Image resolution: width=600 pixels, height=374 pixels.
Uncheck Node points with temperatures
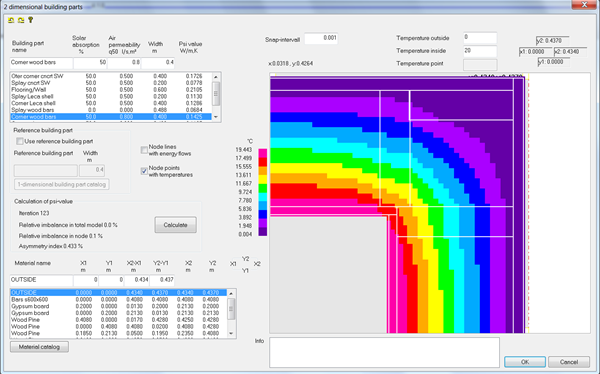point(144,171)
